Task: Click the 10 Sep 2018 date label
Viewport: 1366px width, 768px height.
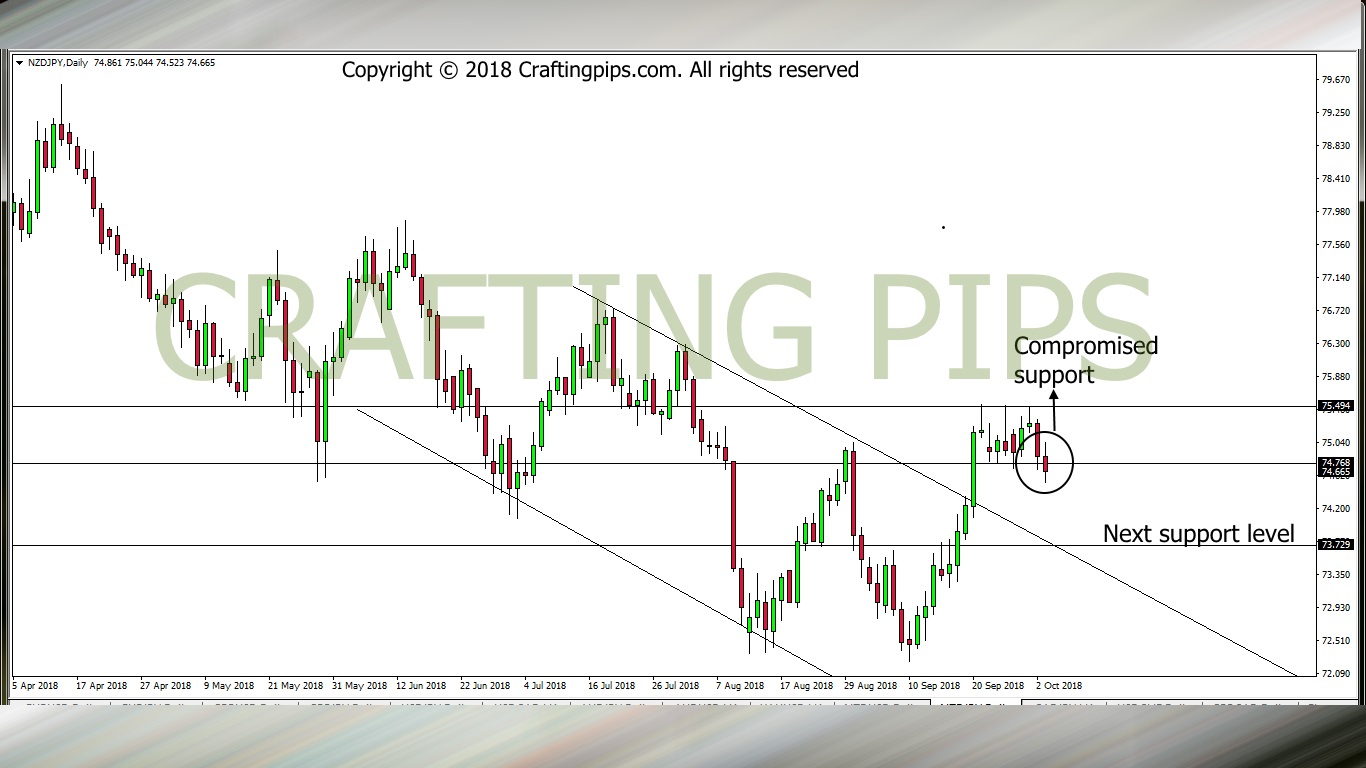Action: click(x=935, y=686)
